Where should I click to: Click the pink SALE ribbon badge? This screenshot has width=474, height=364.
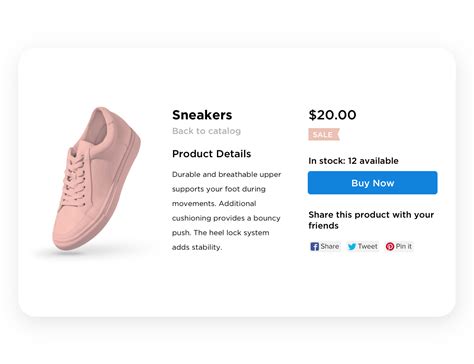[324, 134]
